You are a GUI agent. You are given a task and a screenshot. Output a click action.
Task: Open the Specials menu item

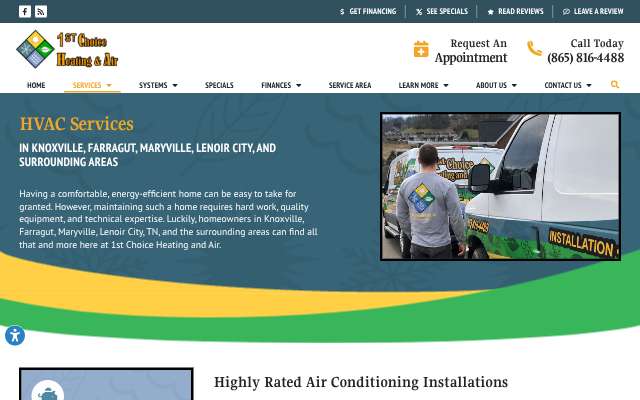[219, 85]
